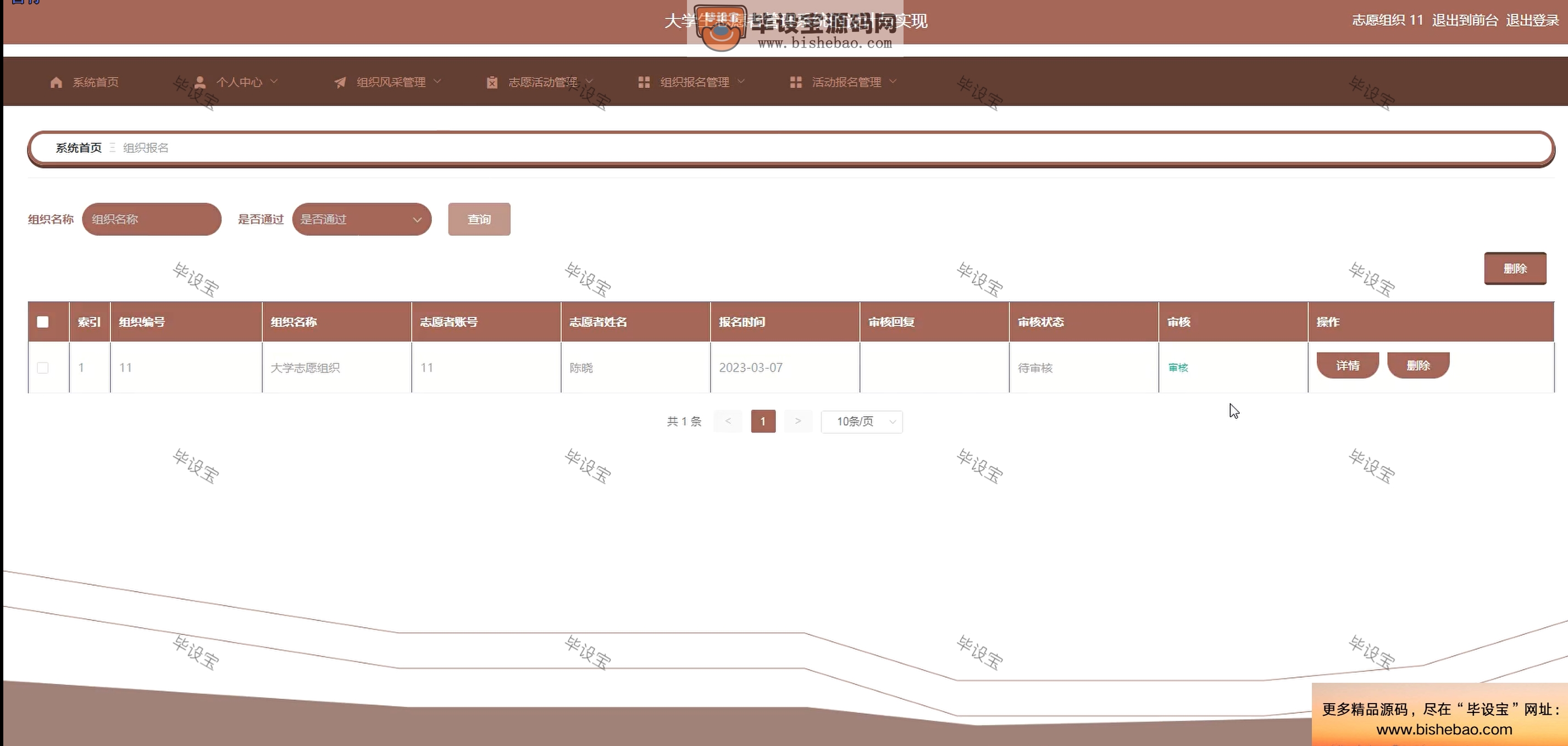Click the paper plane icon for 组织风采管理
The image size is (1568, 746).
coord(340,82)
